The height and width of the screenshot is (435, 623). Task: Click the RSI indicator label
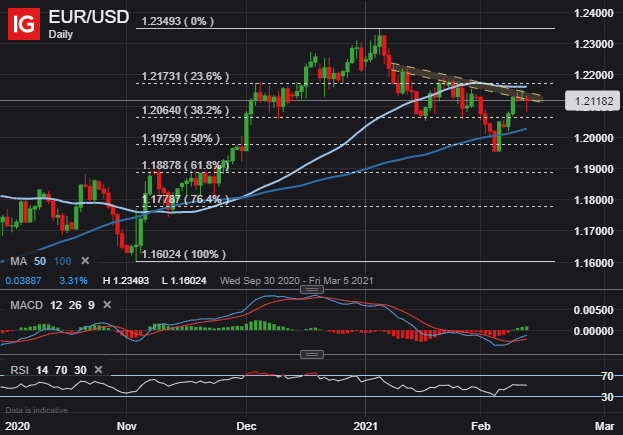tap(19, 370)
